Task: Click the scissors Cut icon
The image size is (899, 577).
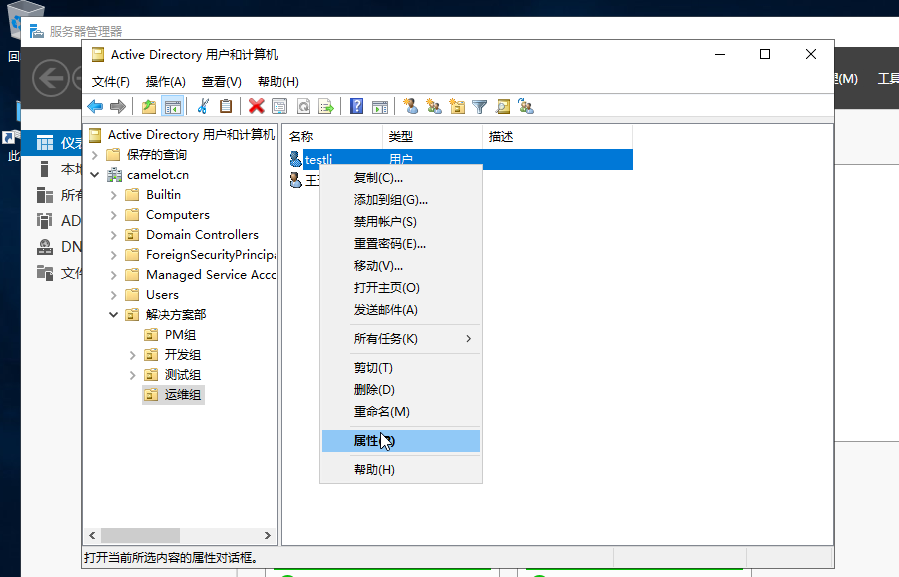Action: [203, 106]
